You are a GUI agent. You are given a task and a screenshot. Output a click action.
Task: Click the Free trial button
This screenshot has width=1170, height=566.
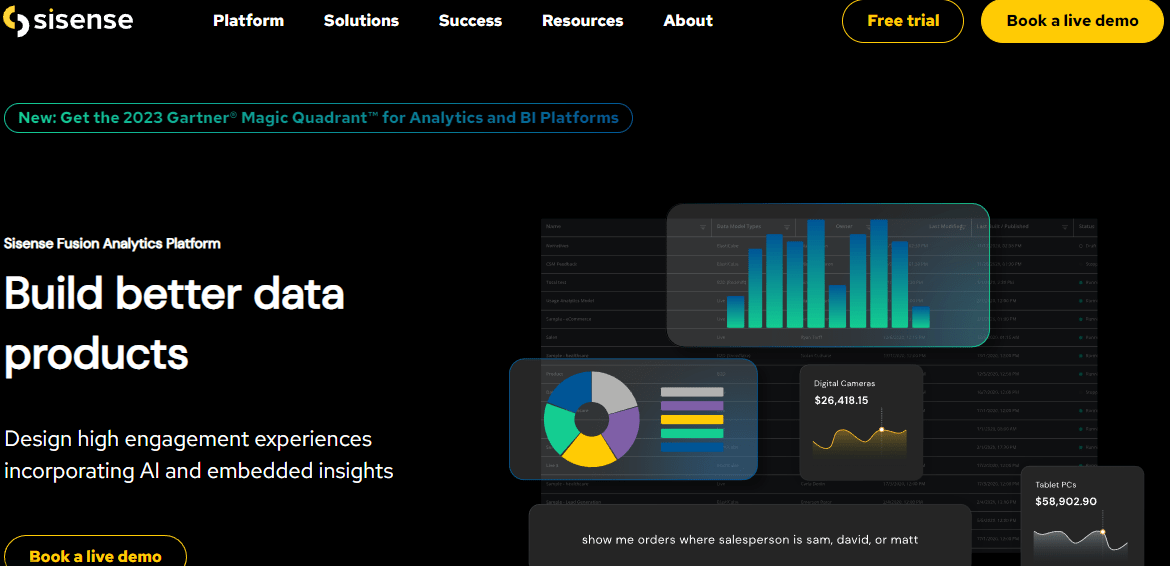pos(903,21)
